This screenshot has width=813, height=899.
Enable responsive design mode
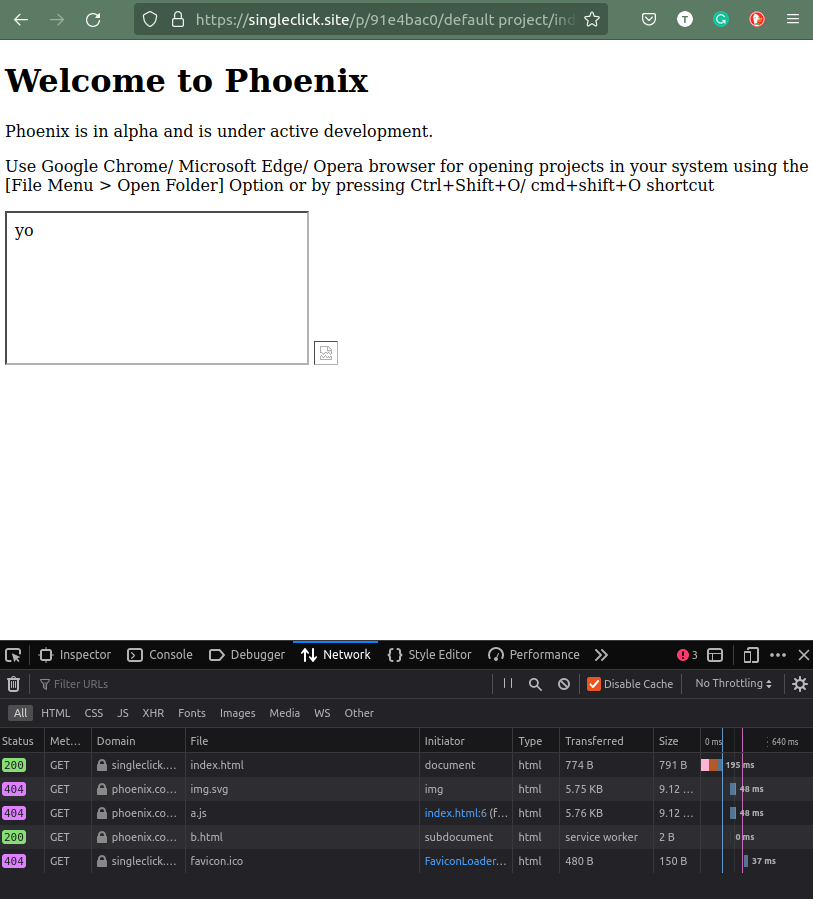pyautogui.click(x=751, y=655)
